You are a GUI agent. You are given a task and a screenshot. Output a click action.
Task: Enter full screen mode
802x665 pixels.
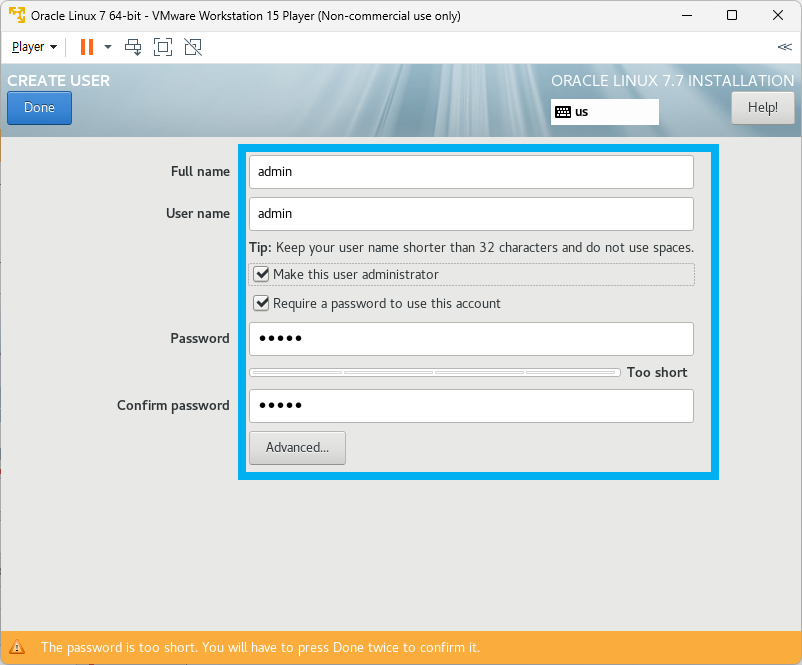pos(163,47)
